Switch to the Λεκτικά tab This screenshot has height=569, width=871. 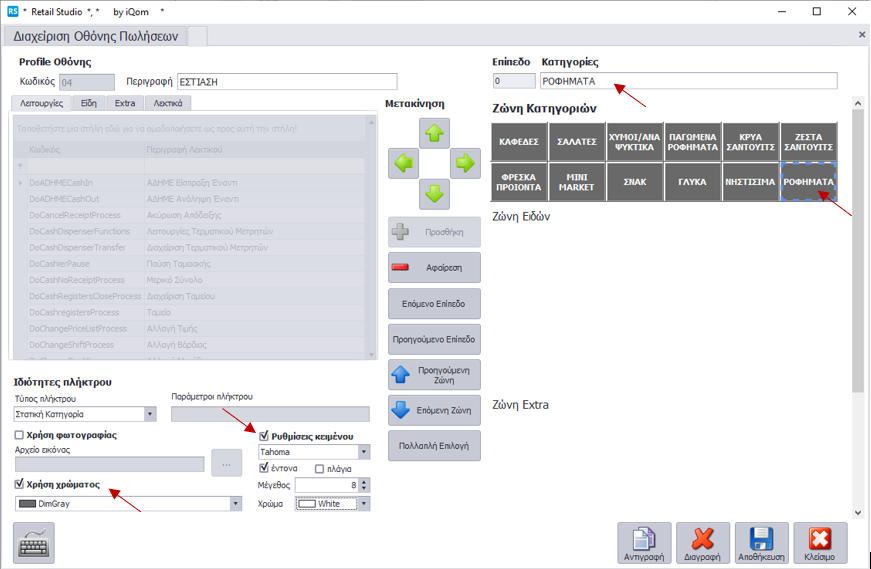(167, 103)
